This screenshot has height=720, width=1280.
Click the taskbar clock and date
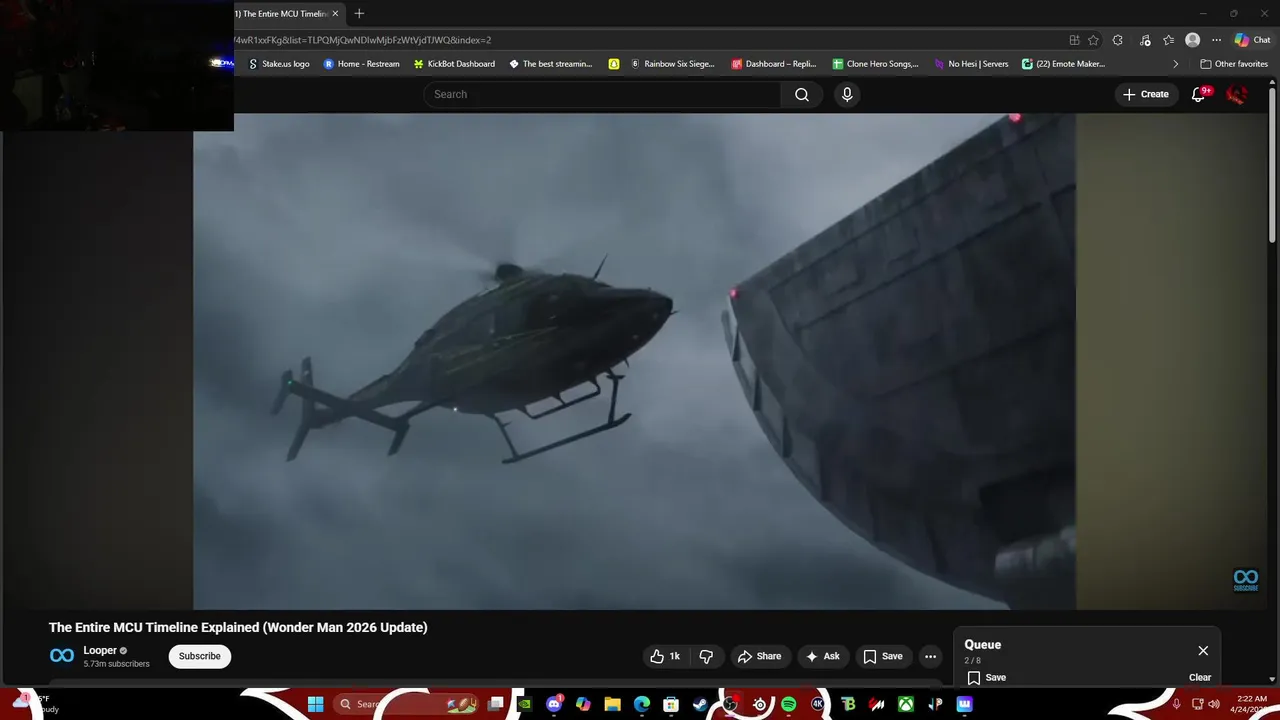tap(1251, 704)
